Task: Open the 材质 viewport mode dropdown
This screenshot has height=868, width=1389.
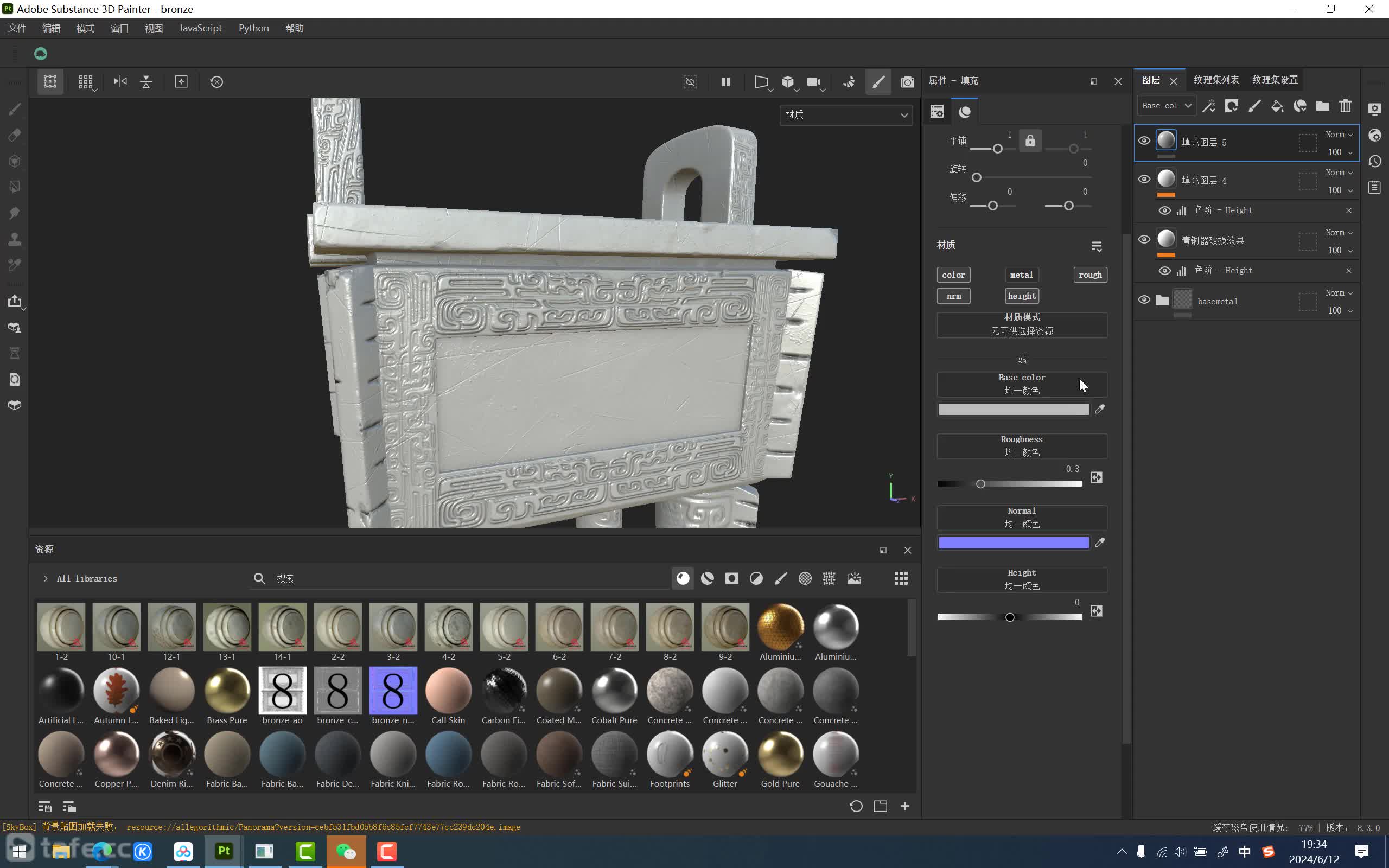Action: click(846, 115)
